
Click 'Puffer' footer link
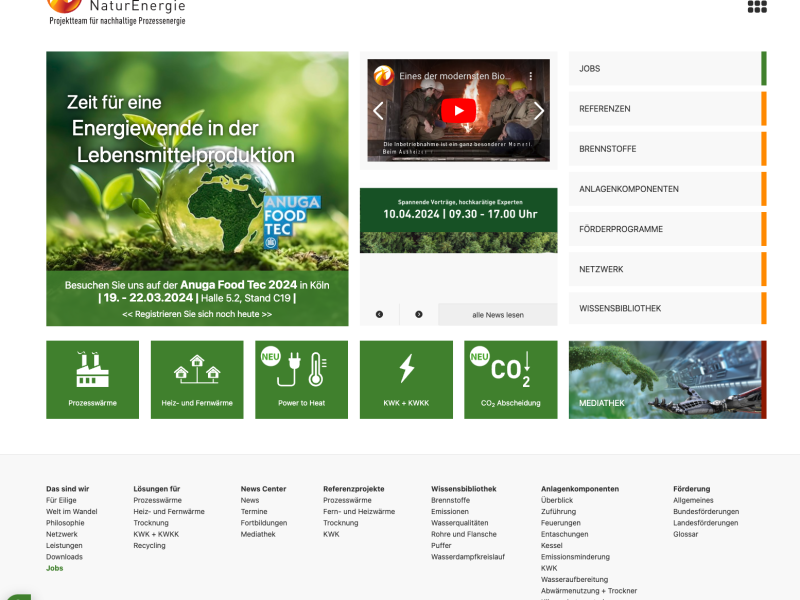tap(441, 545)
